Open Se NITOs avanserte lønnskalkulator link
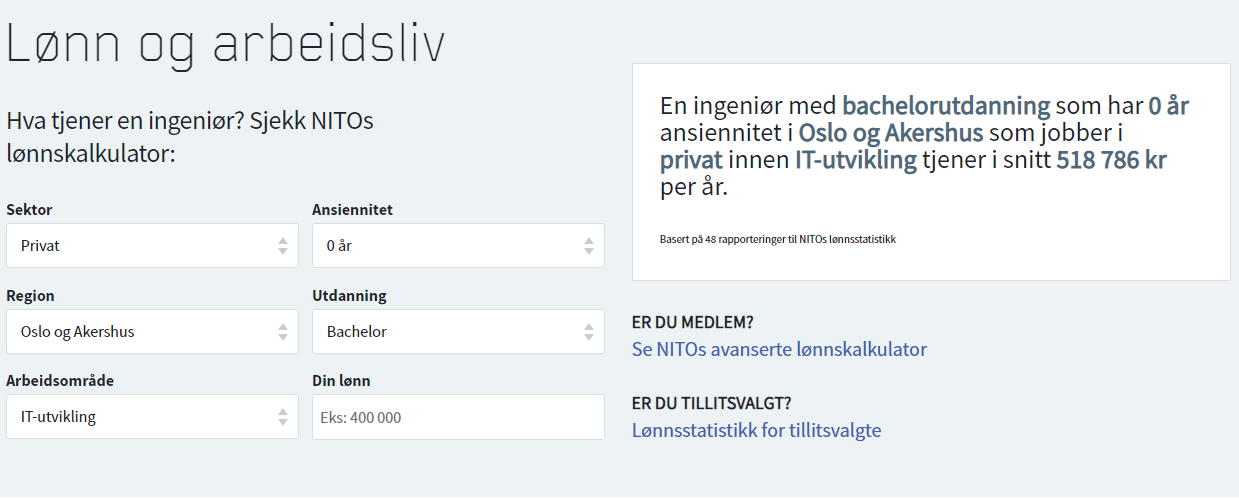This screenshot has width=1239, height=499. (779, 349)
